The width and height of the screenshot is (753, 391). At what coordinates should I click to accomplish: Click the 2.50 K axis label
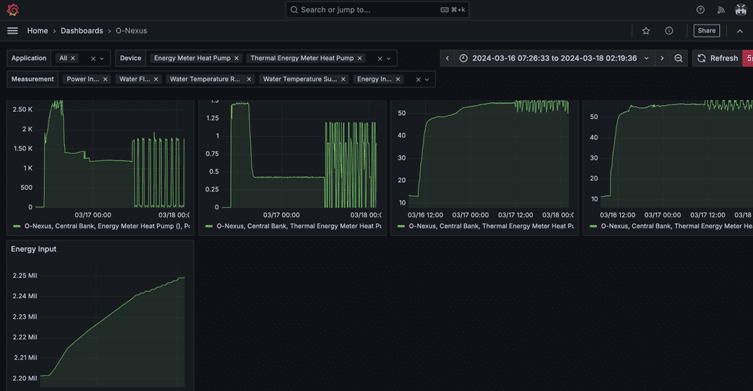pos(23,110)
